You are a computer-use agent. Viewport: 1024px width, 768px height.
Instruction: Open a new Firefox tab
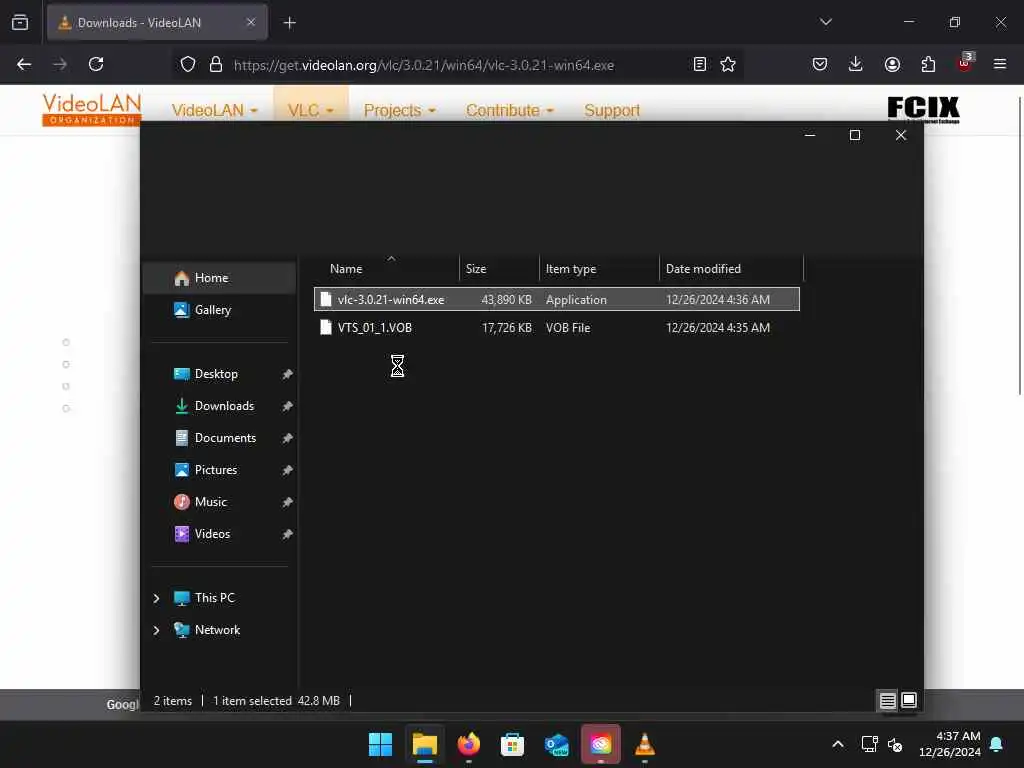[x=289, y=23]
